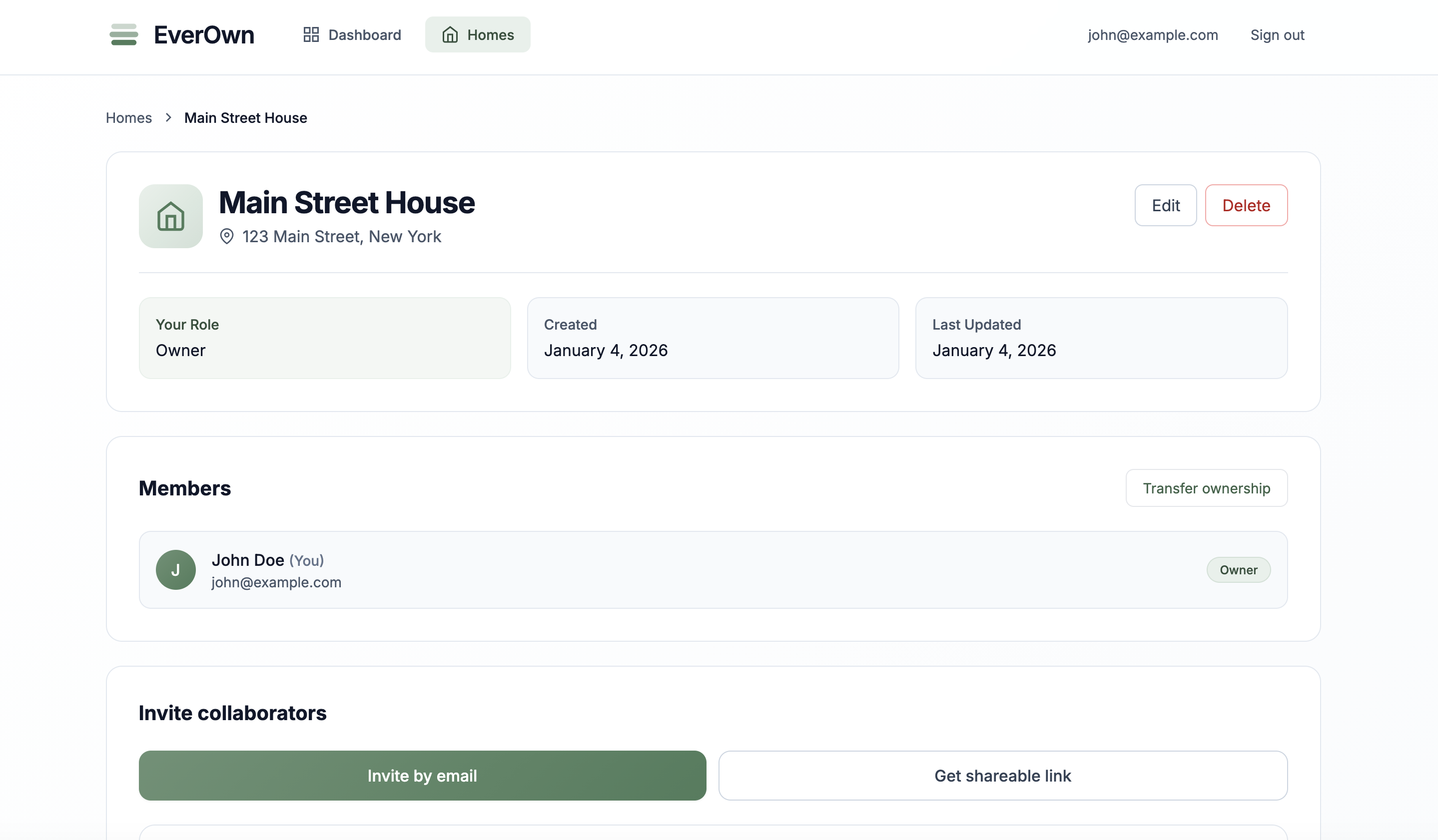Click the chevron in the breadcrumb trail
Screen dimensions: 1438x840
pos(168,117)
